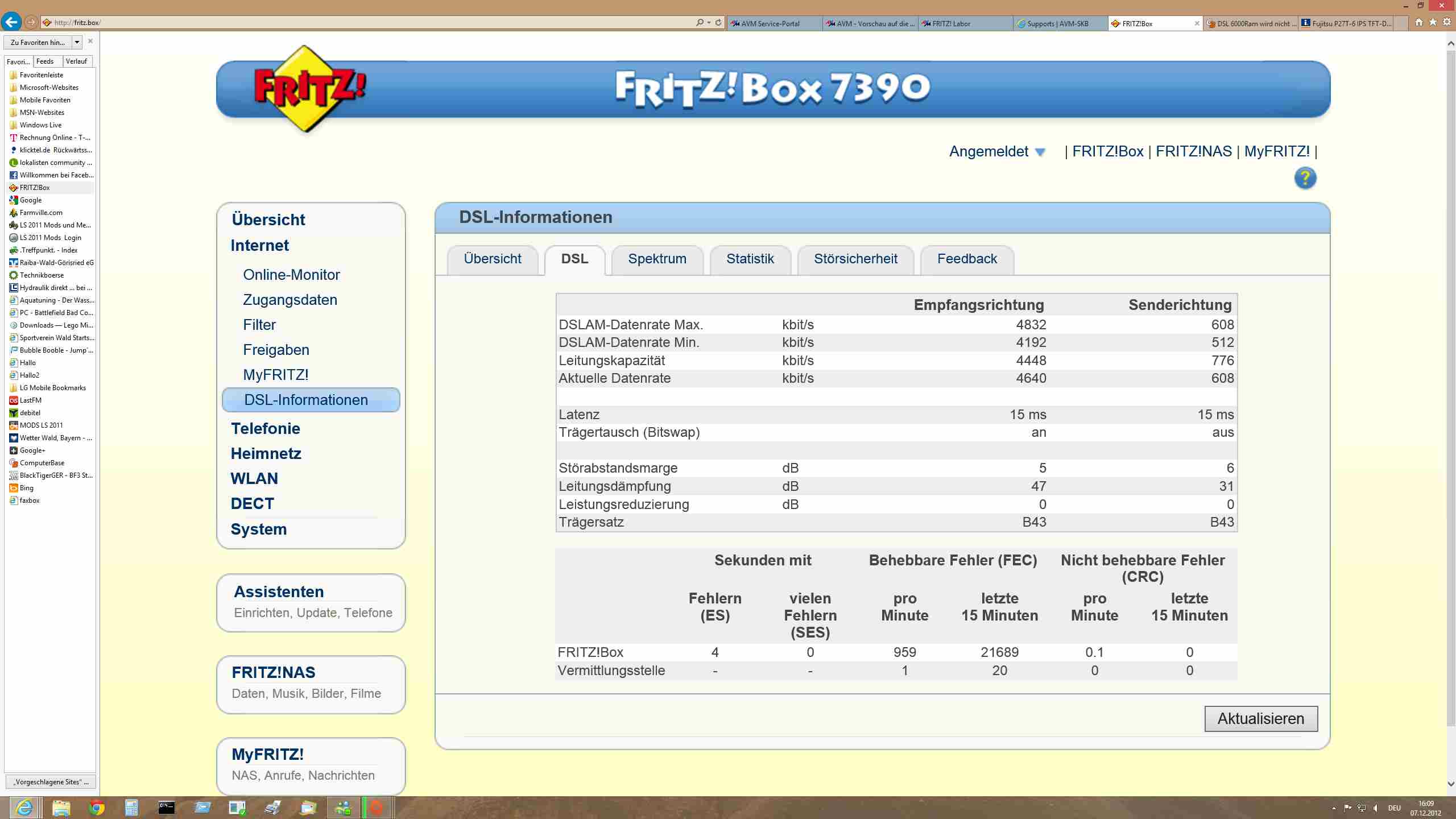This screenshot has width=1456, height=819.
Task: Open the calculator icon in taskbar
Action: point(131,808)
